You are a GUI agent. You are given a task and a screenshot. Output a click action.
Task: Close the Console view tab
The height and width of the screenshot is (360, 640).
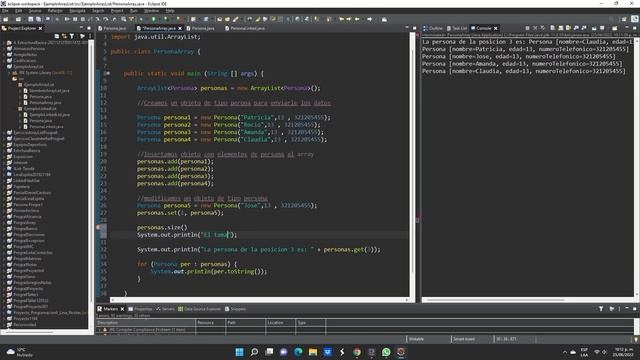click(x=496, y=28)
